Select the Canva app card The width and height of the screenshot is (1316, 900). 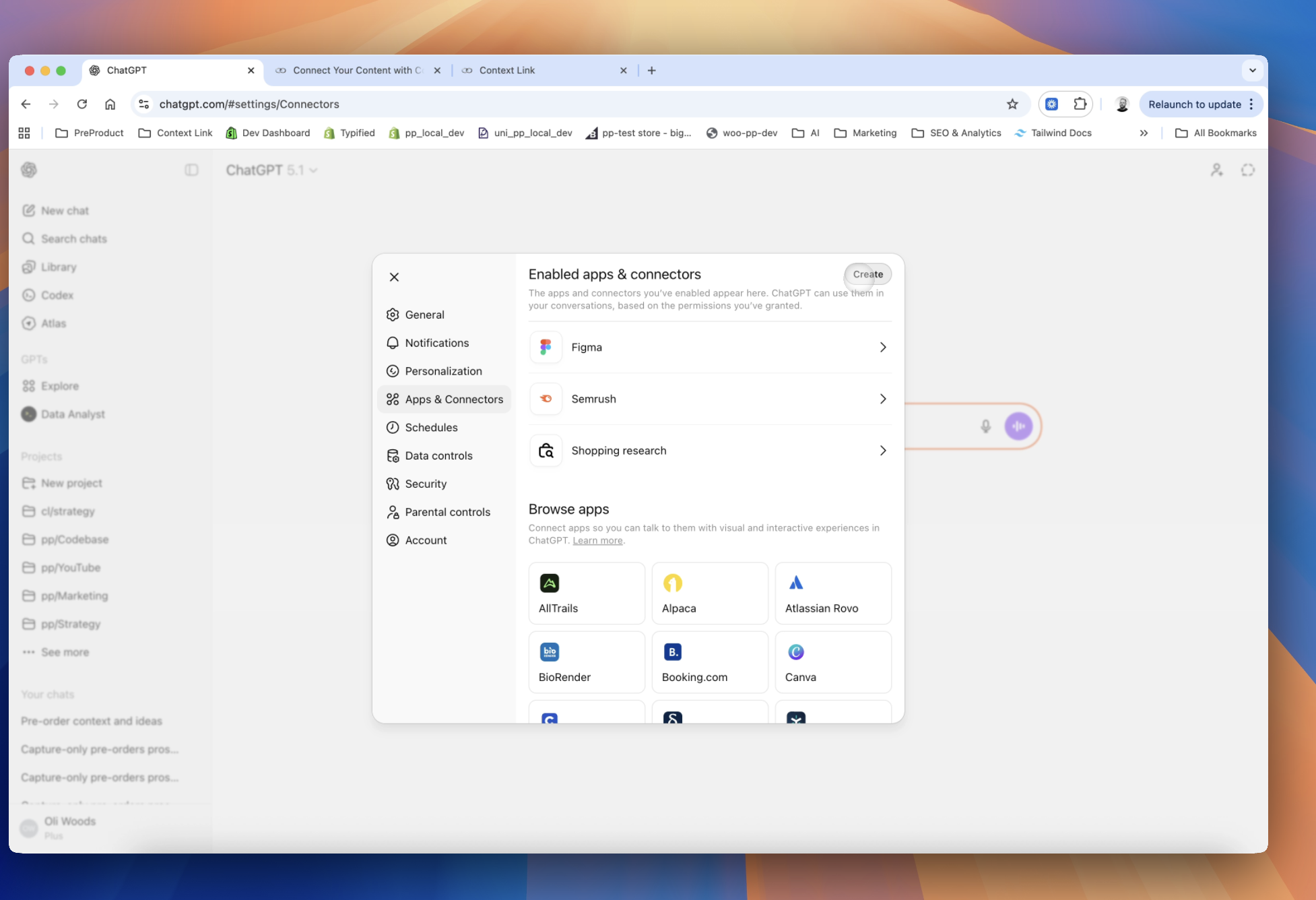(832, 662)
